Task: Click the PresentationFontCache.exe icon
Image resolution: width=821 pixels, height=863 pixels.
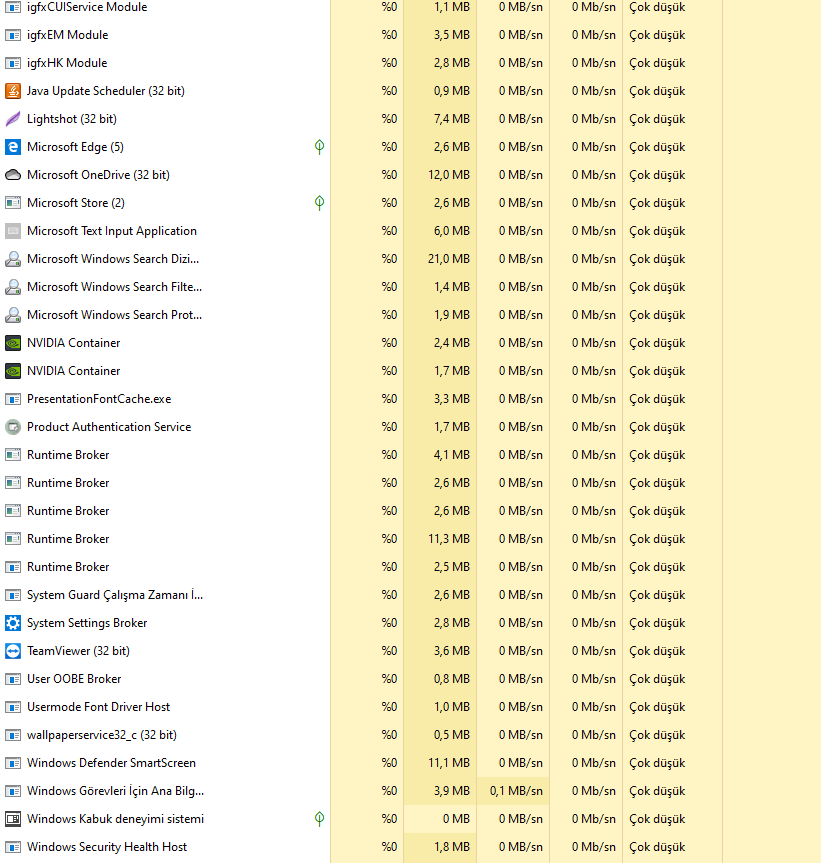Action: tap(13, 399)
